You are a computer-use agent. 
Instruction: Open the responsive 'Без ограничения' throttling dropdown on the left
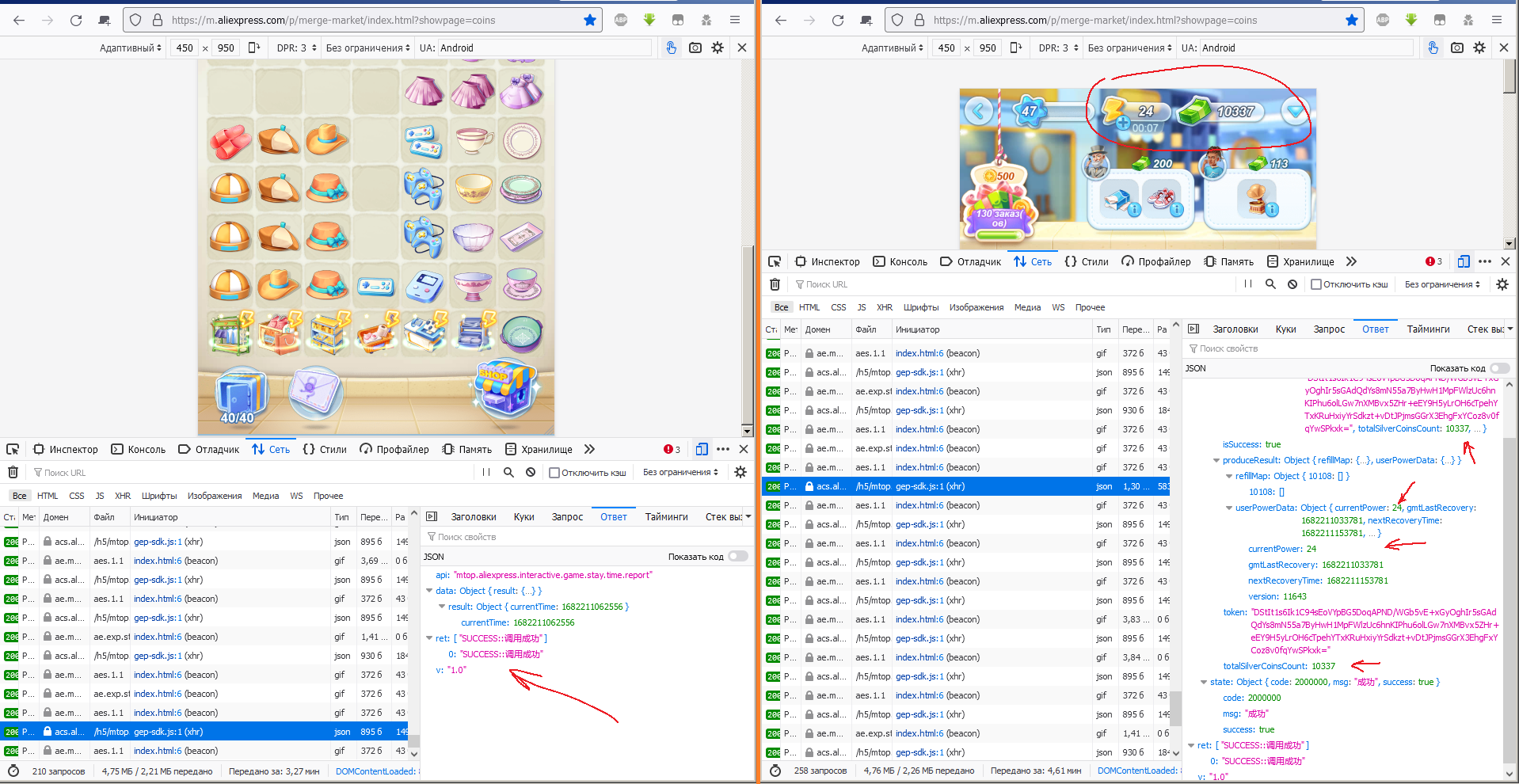368,48
